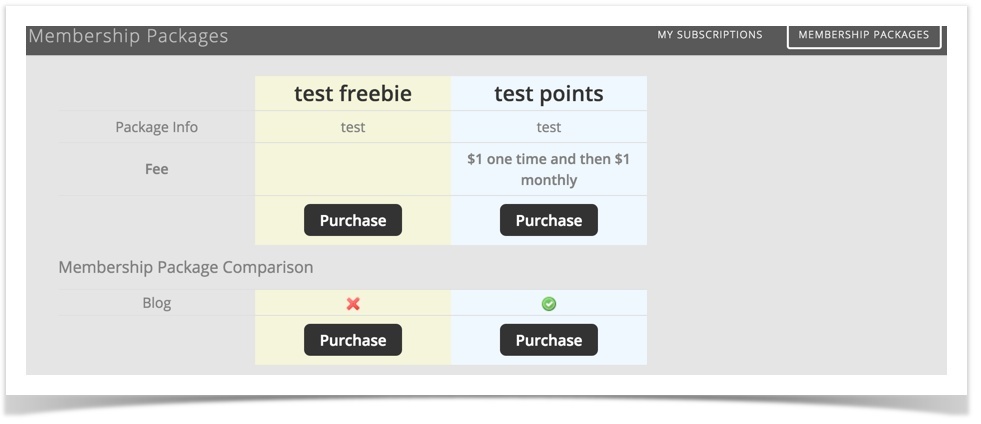Click the Blog feature row label

point(156,303)
